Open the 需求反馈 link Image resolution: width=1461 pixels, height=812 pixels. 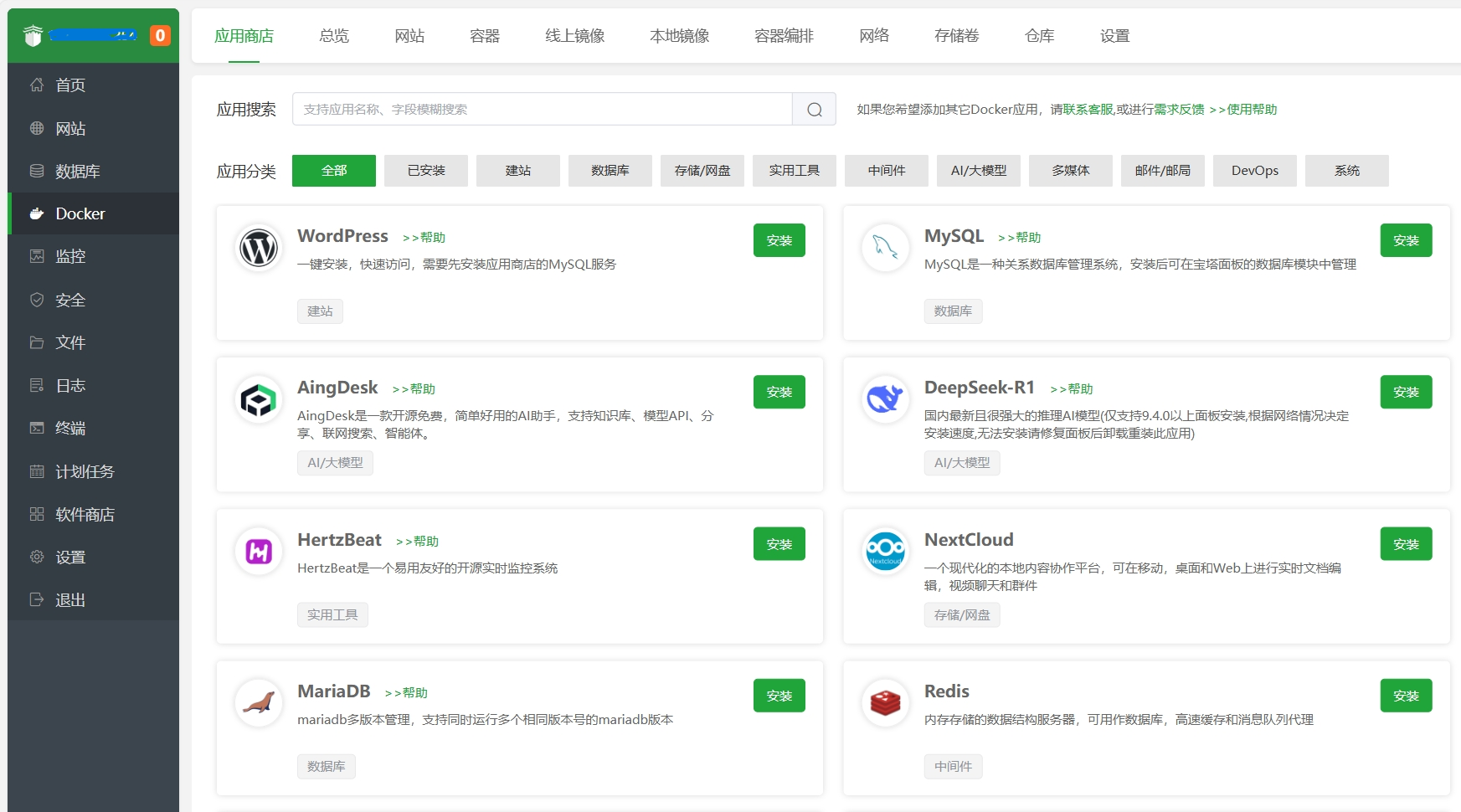[x=1180, y=110]
